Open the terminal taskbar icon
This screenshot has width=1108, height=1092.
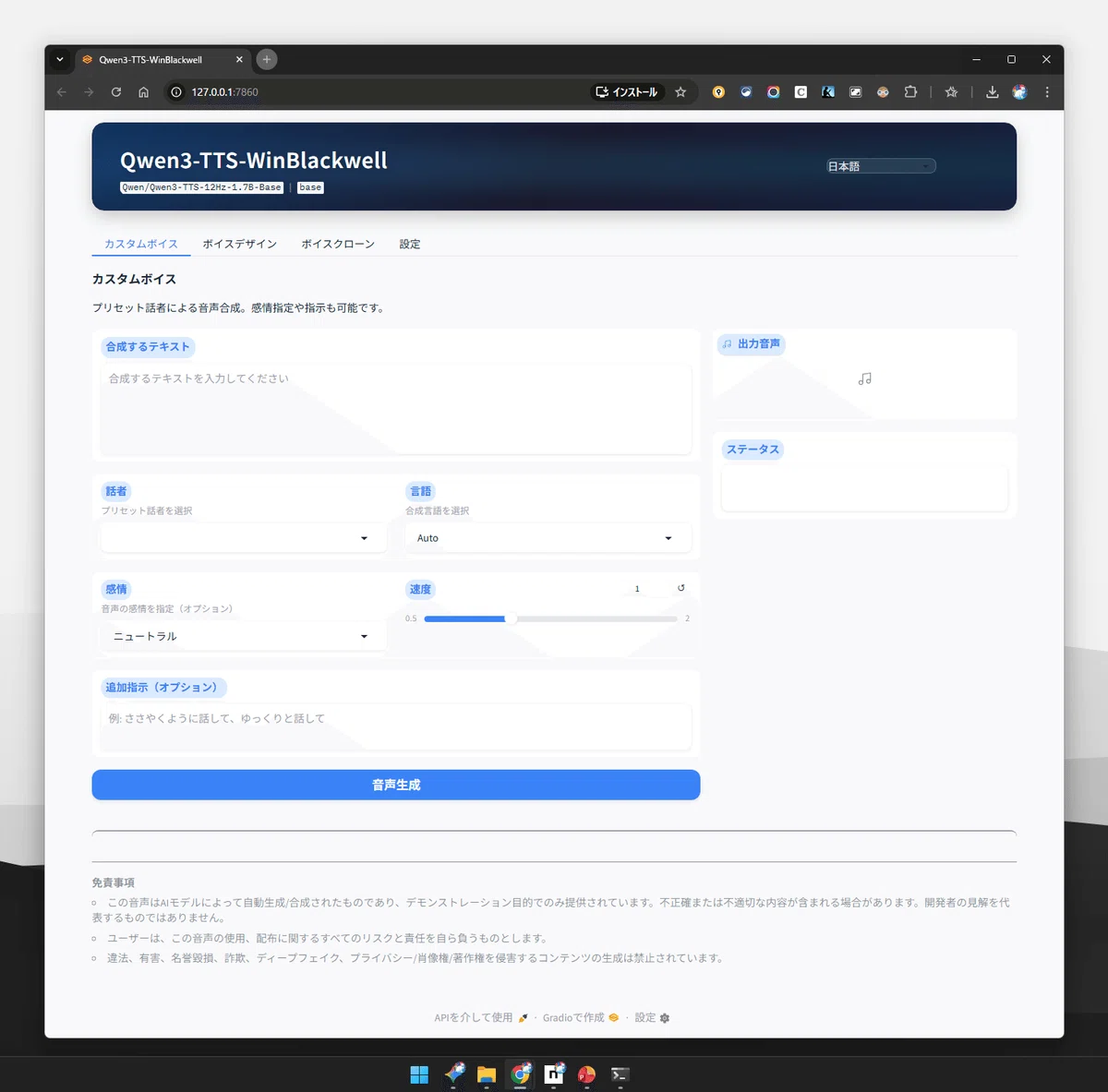coord(620,1074)
